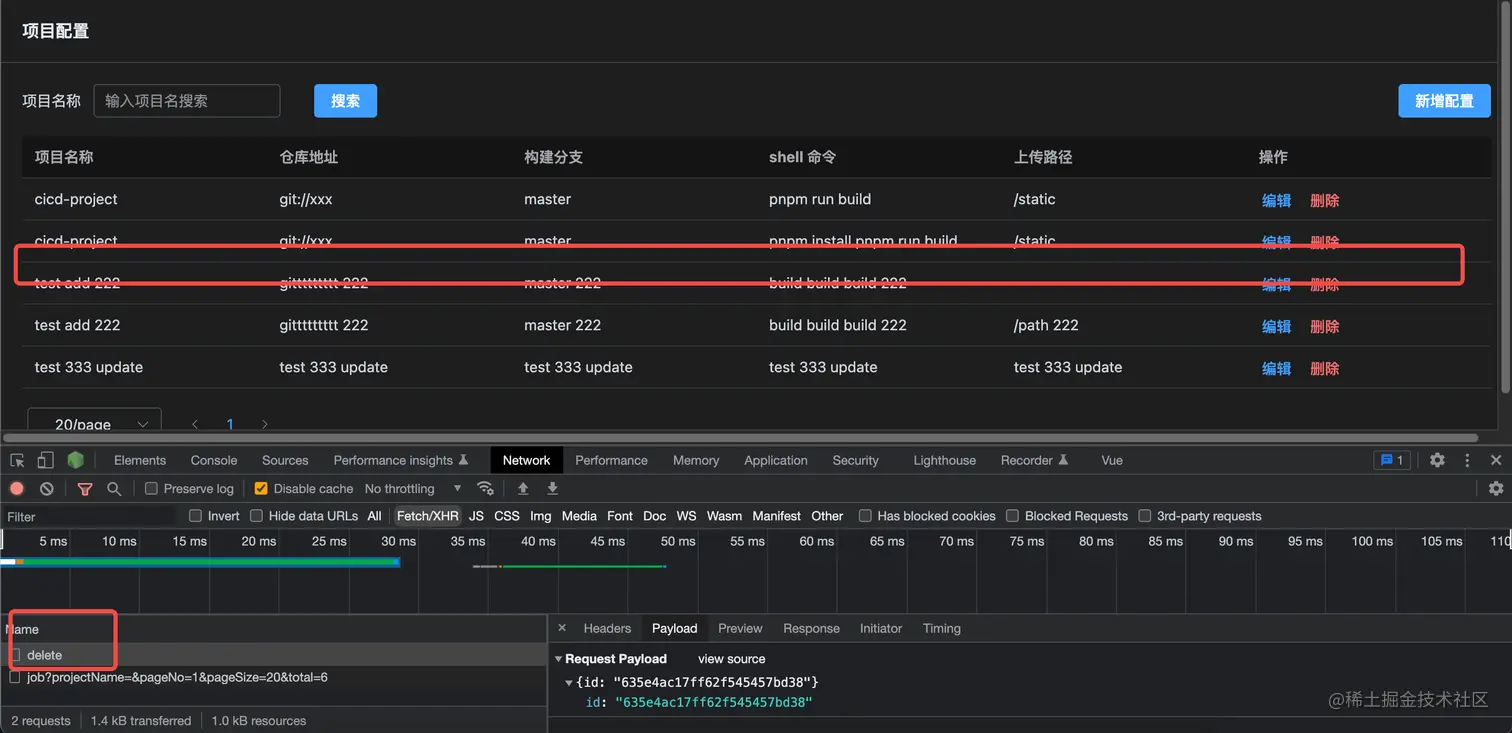Click the page horizontal scrollbar
Image resolution: width=1512 pixels, height=733 pixels.
pos(740,437)
